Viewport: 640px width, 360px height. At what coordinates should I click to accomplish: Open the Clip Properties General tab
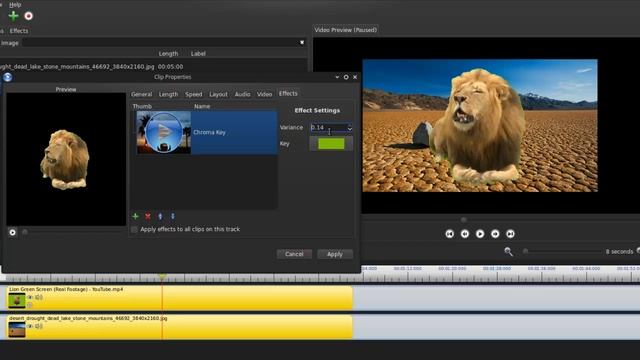[141, 94]
